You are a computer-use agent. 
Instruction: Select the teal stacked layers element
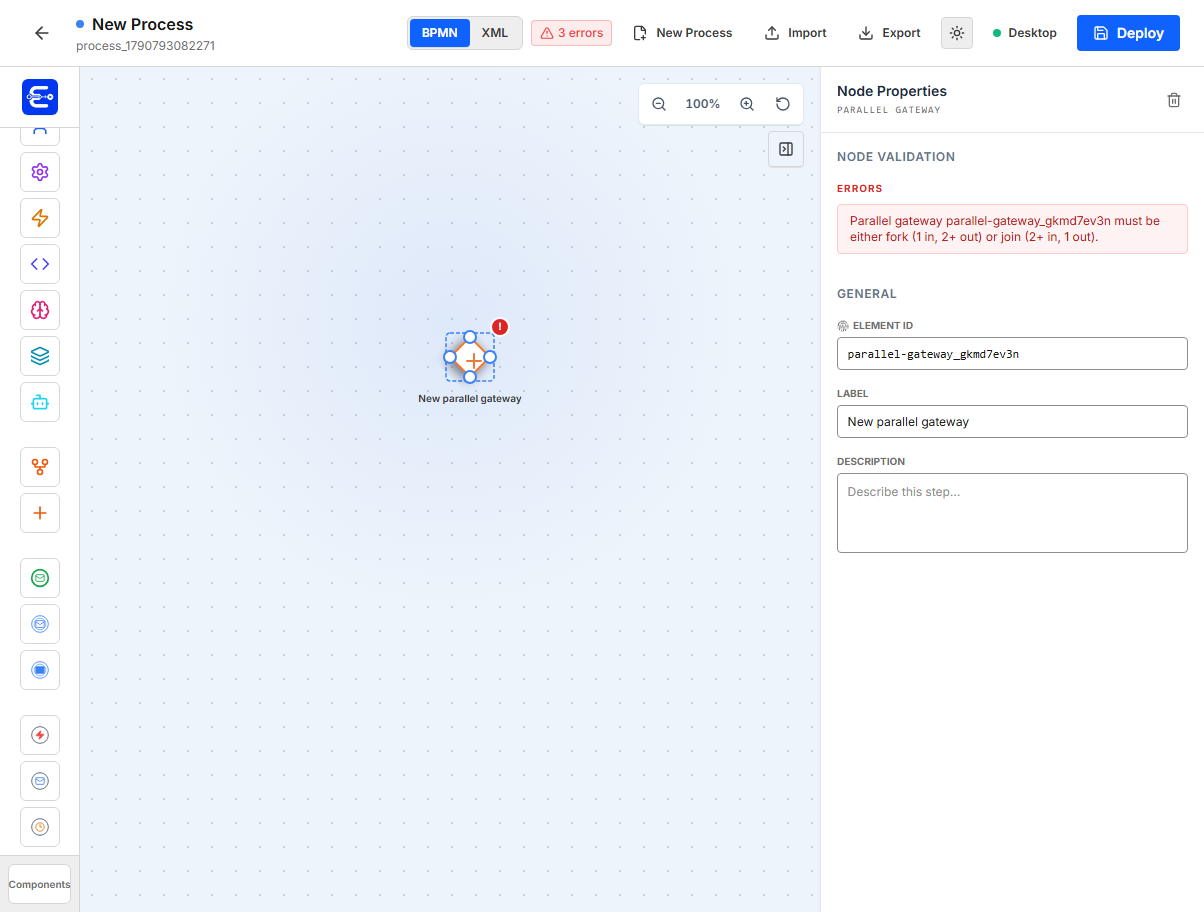coord(40,356)
